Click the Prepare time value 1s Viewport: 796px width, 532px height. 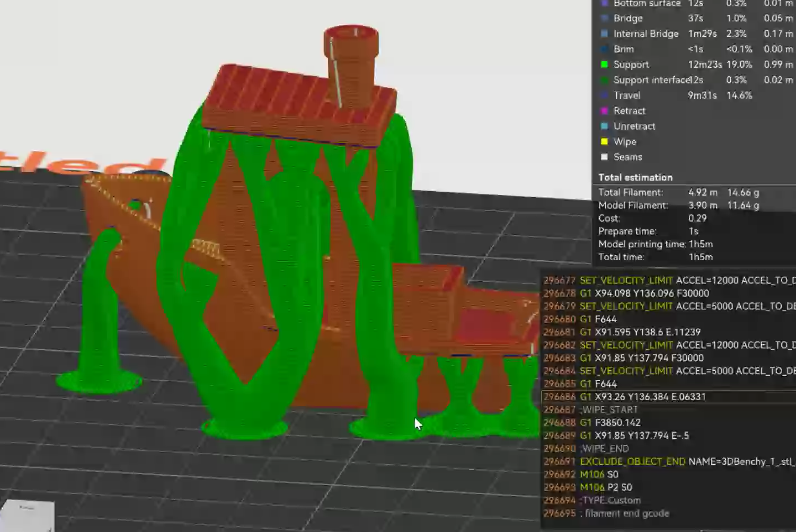click(693, 231)
